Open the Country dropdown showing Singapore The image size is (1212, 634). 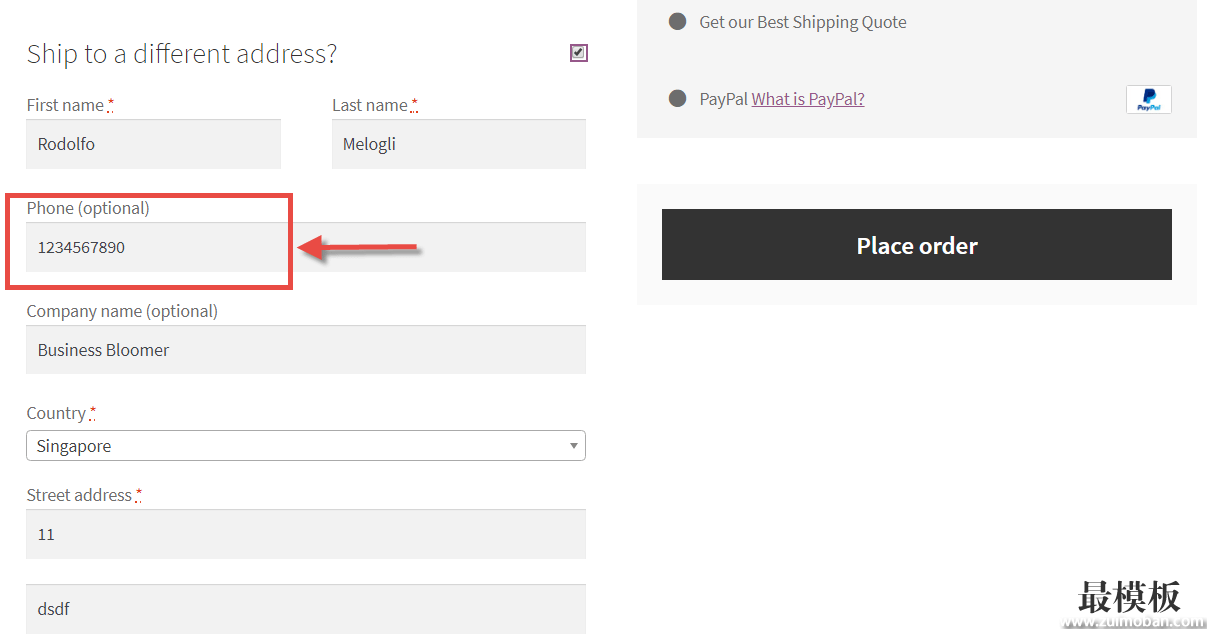pyautogui.click(x=306, y=446)
